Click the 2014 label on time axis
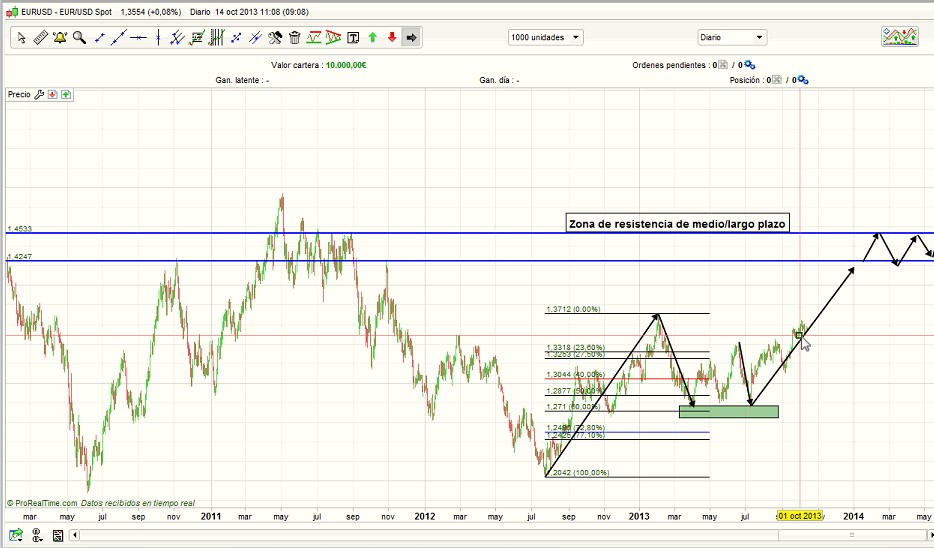Image resolution: width=934 pixels, height=548 pixels. pyautogui.click(x=854, y=516)
